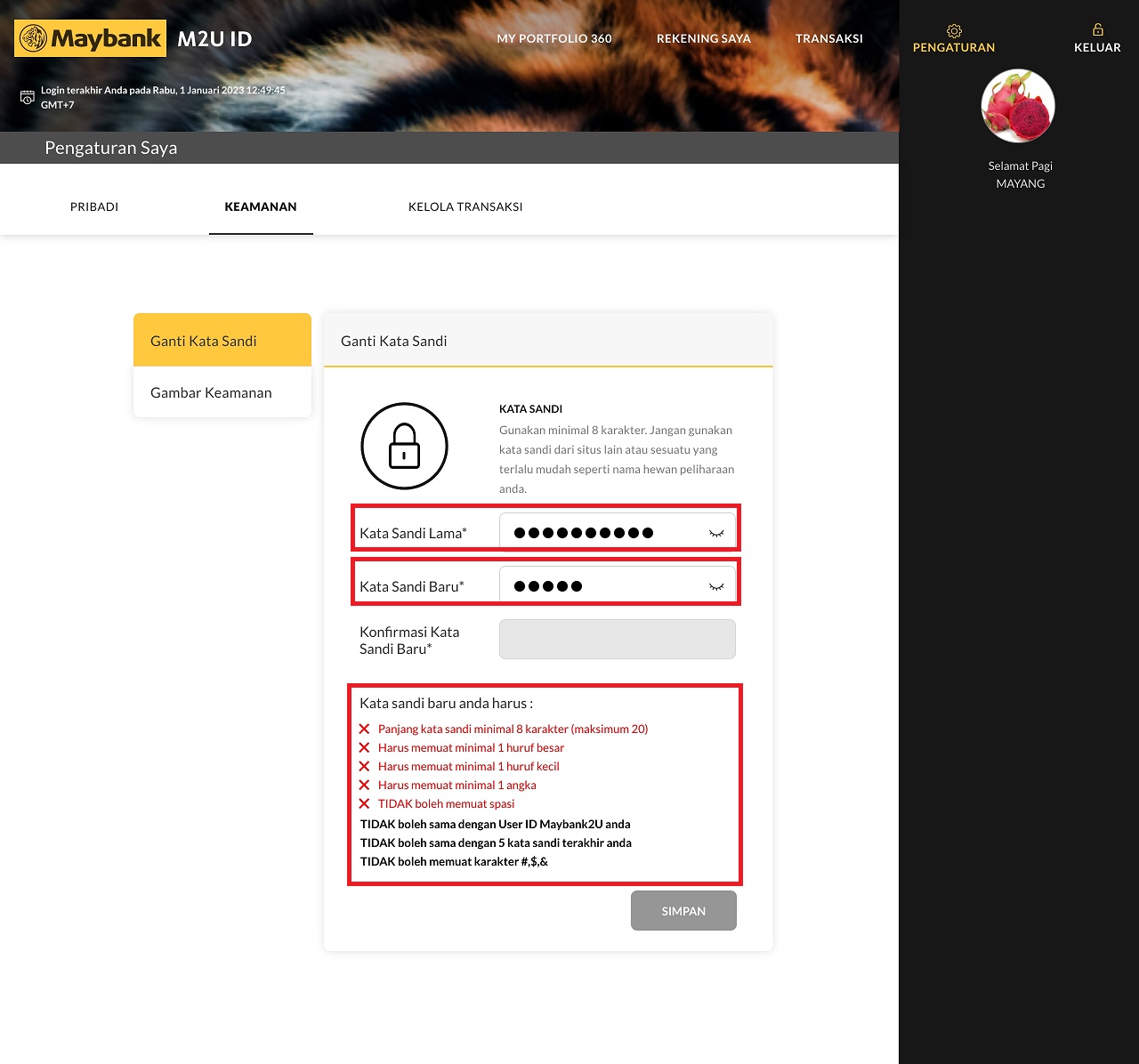
Task: Click 'TIDAK boleh memuat spasi' text
Action: pyautogui.click(x=446, y=803)
